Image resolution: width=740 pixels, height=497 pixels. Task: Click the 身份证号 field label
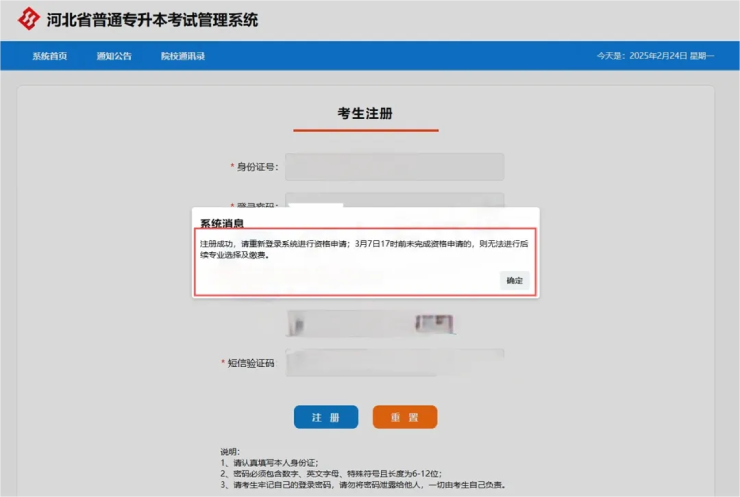(256, 167)
